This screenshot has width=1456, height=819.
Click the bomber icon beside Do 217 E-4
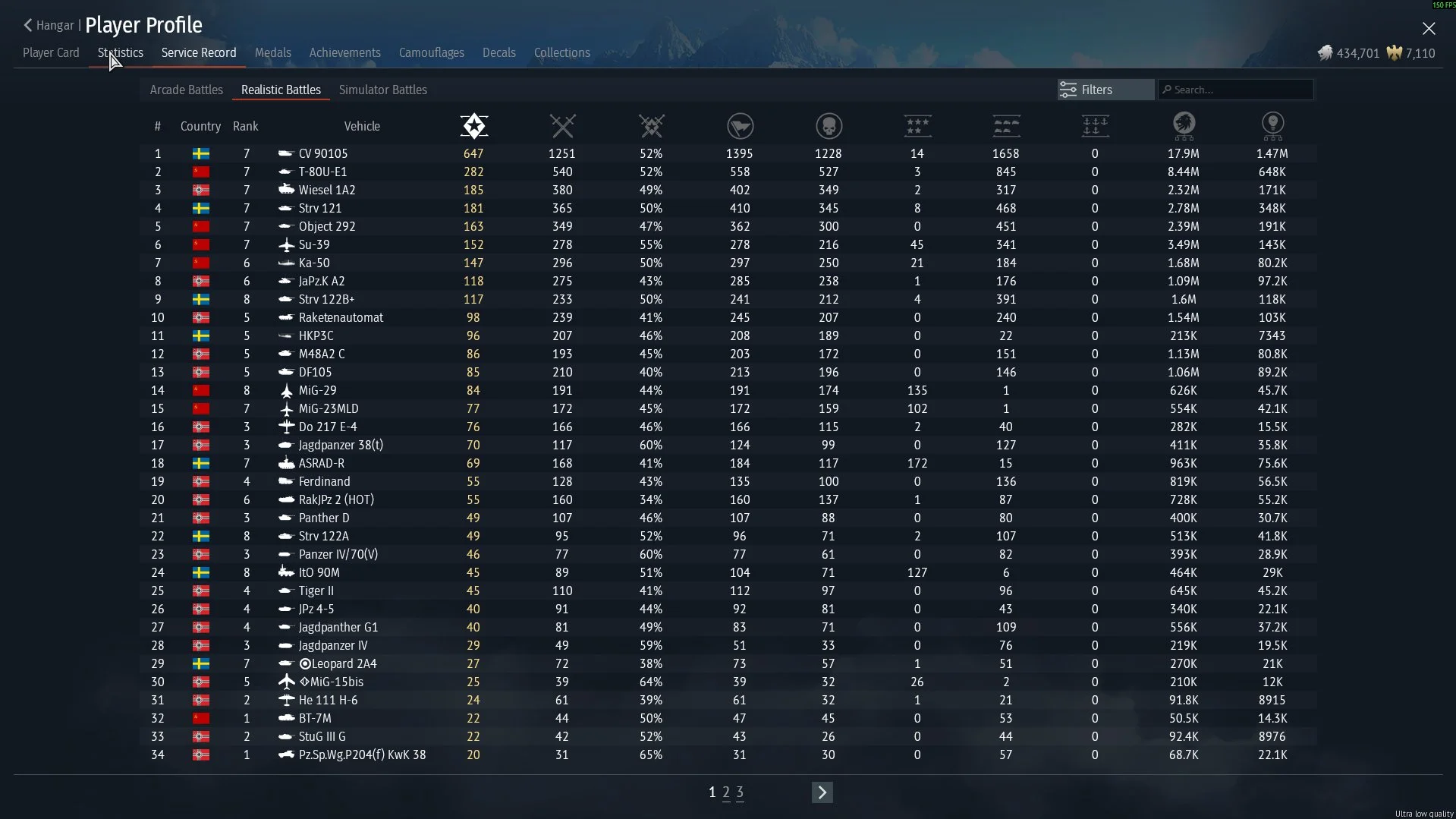coord(286,427)
